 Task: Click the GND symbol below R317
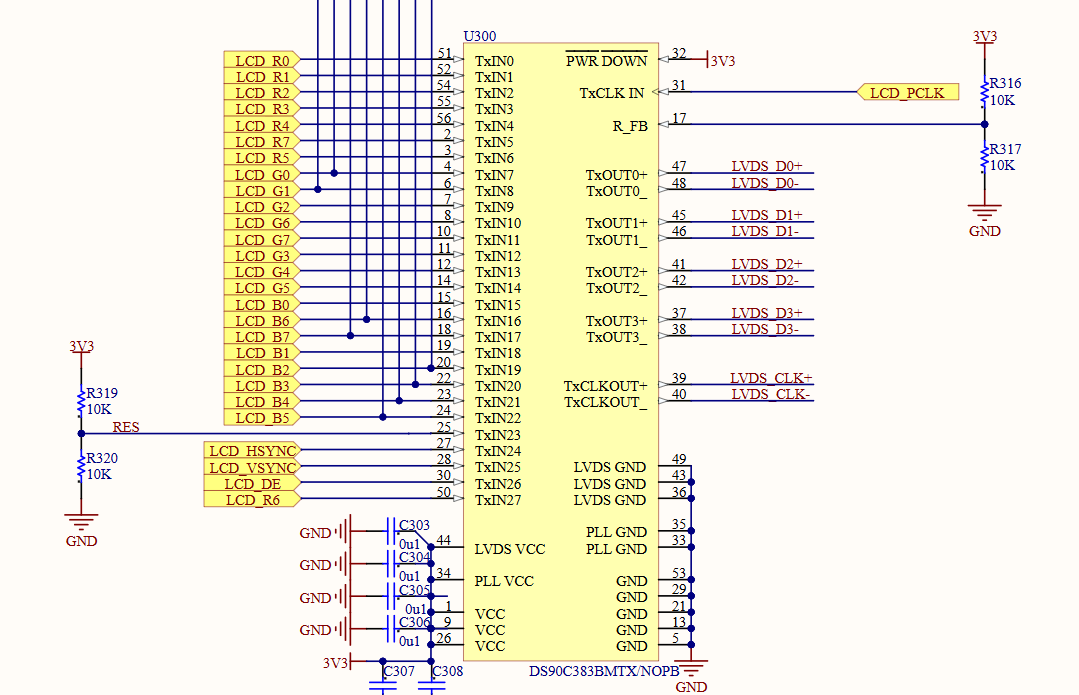[985, 214]
